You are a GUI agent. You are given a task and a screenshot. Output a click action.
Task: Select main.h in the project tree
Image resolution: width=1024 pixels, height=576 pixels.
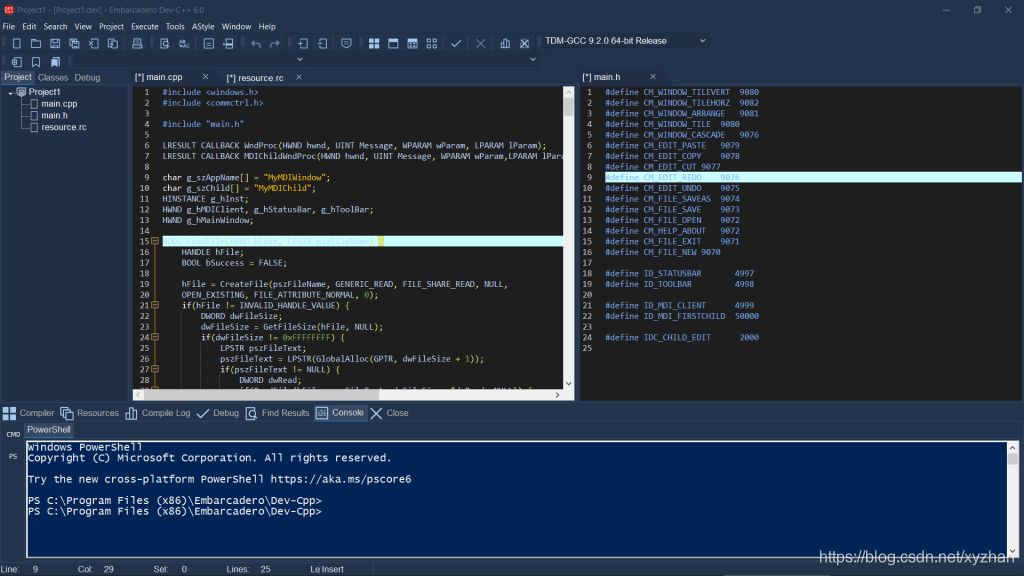[x=55, y=116]
